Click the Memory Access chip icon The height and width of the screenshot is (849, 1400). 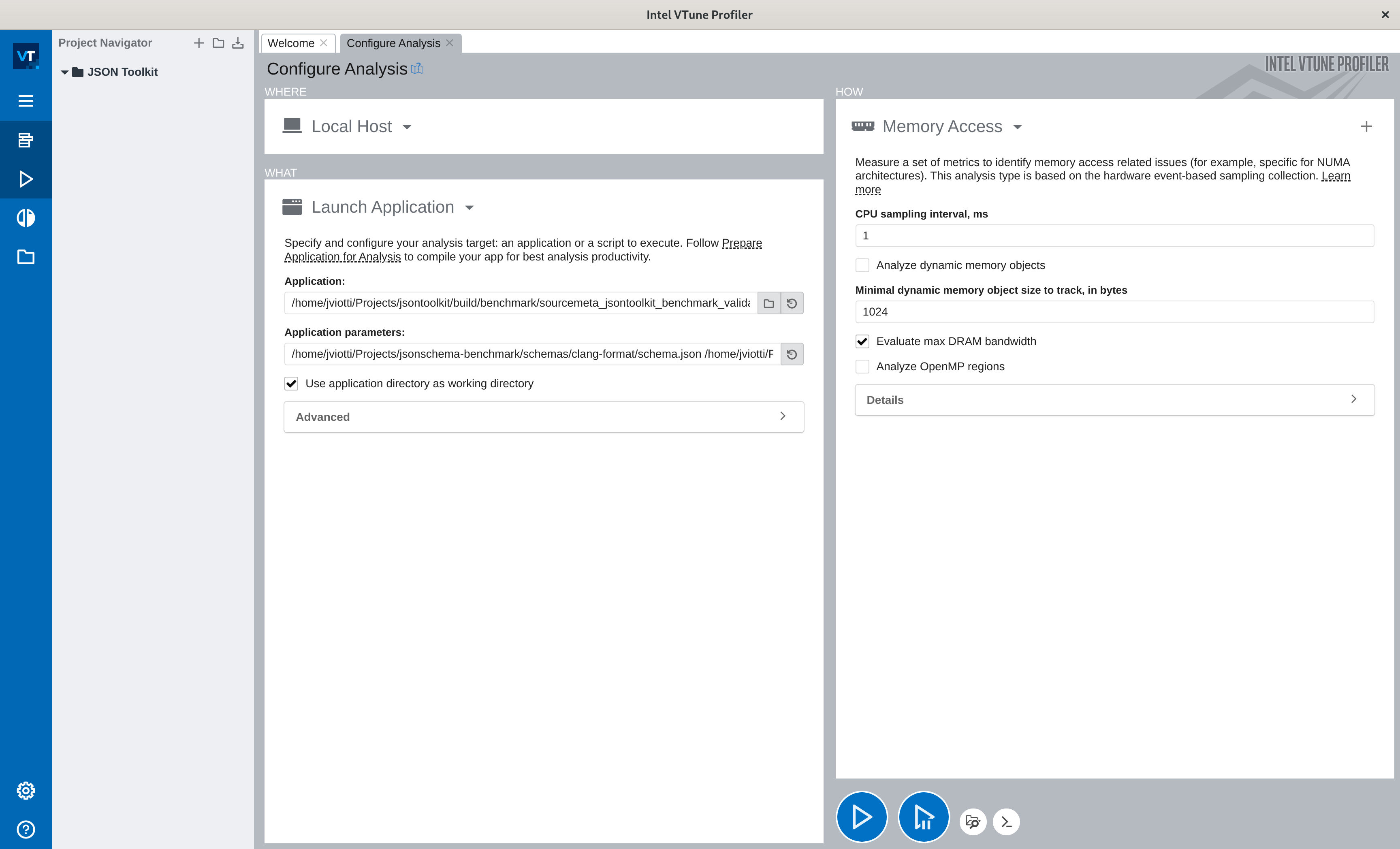click(x=862, y=126)
